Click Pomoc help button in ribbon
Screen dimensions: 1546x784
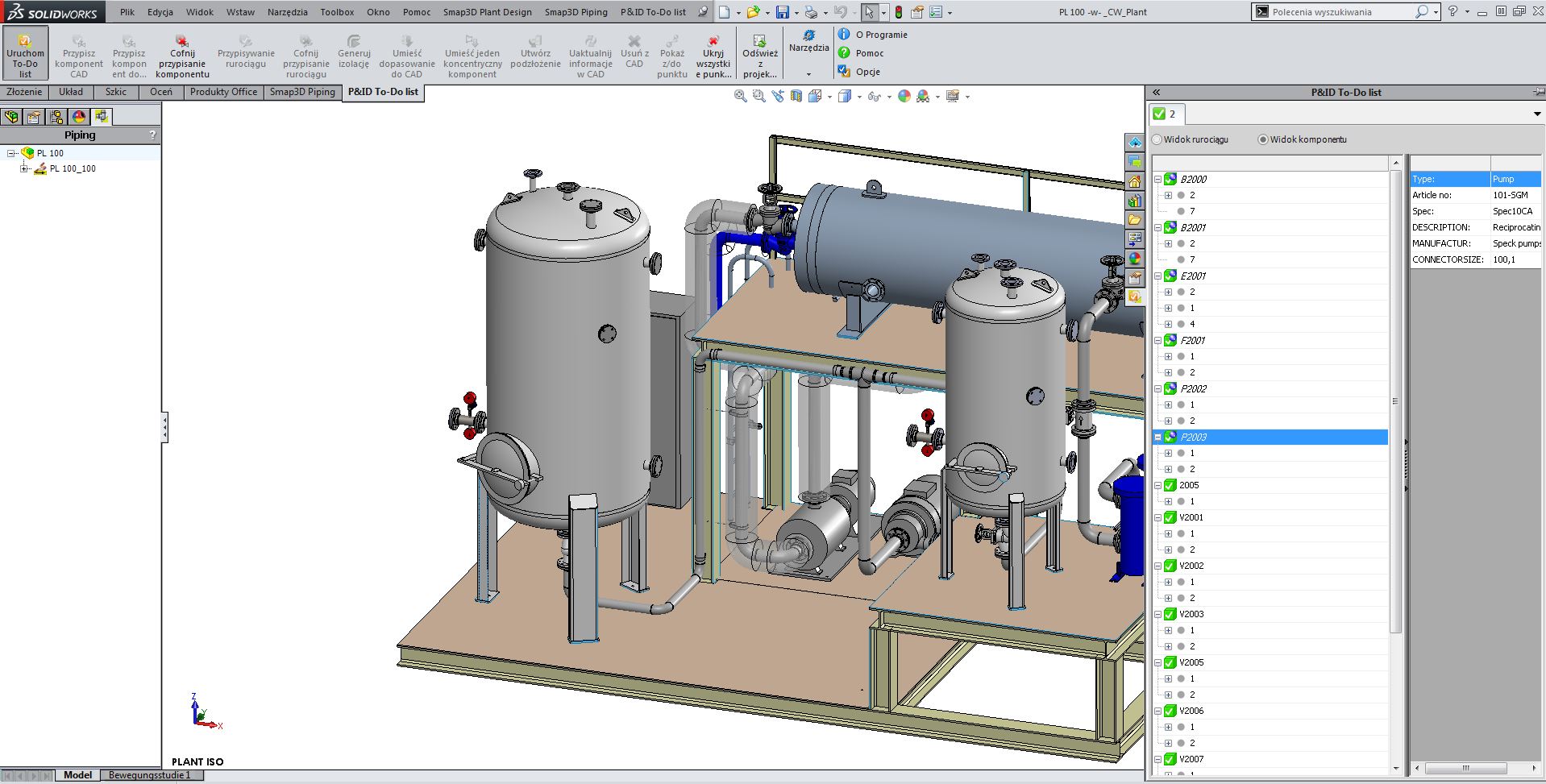[x=861, y=53]
